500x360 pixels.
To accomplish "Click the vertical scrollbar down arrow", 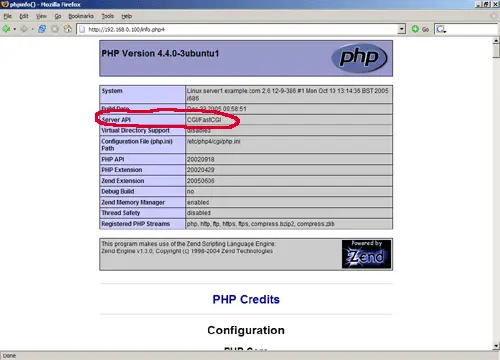I will click(x=496, y=346).
